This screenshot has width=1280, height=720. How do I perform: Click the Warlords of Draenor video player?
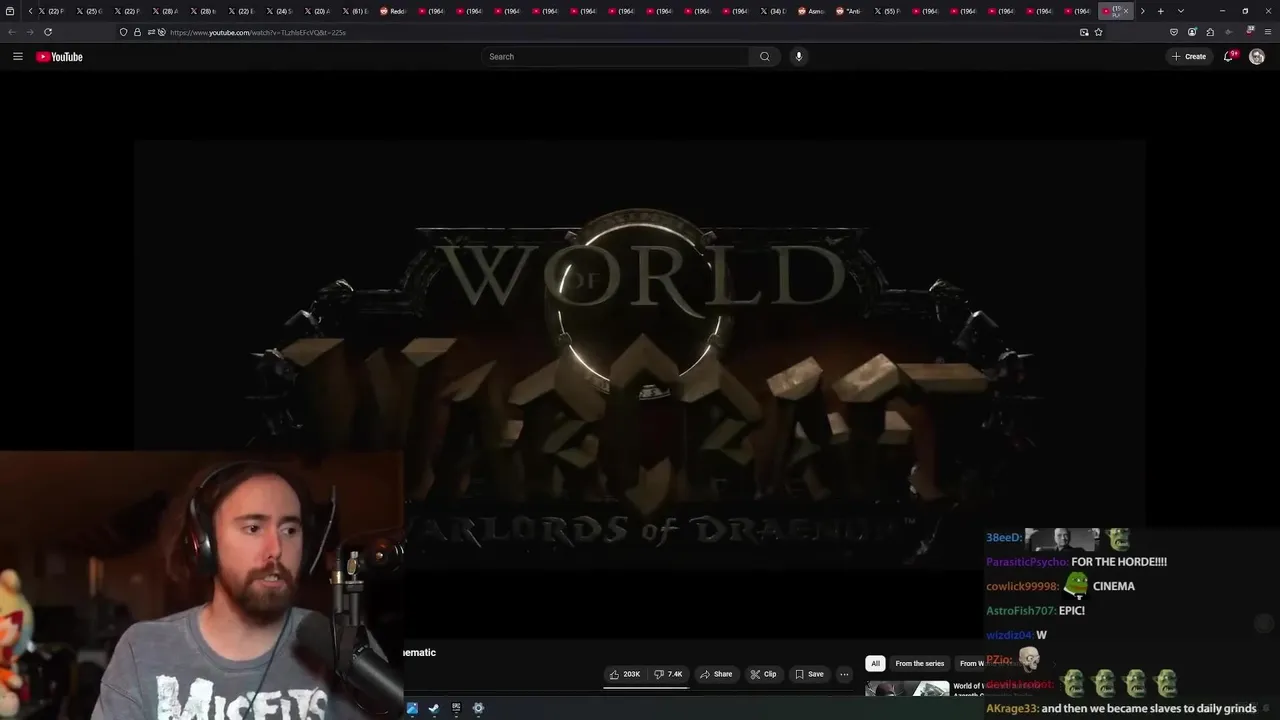coord(640,355)
